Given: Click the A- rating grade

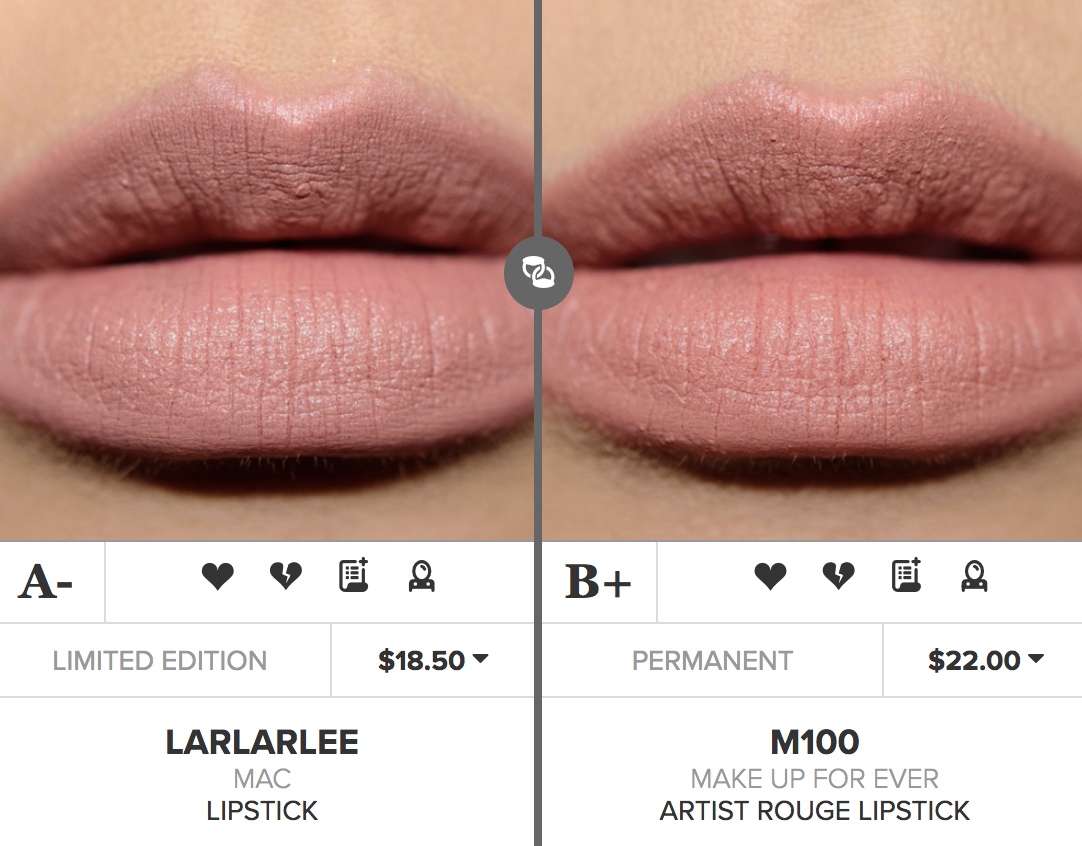Looking at the screenshot, I should (x=46, y=582).
